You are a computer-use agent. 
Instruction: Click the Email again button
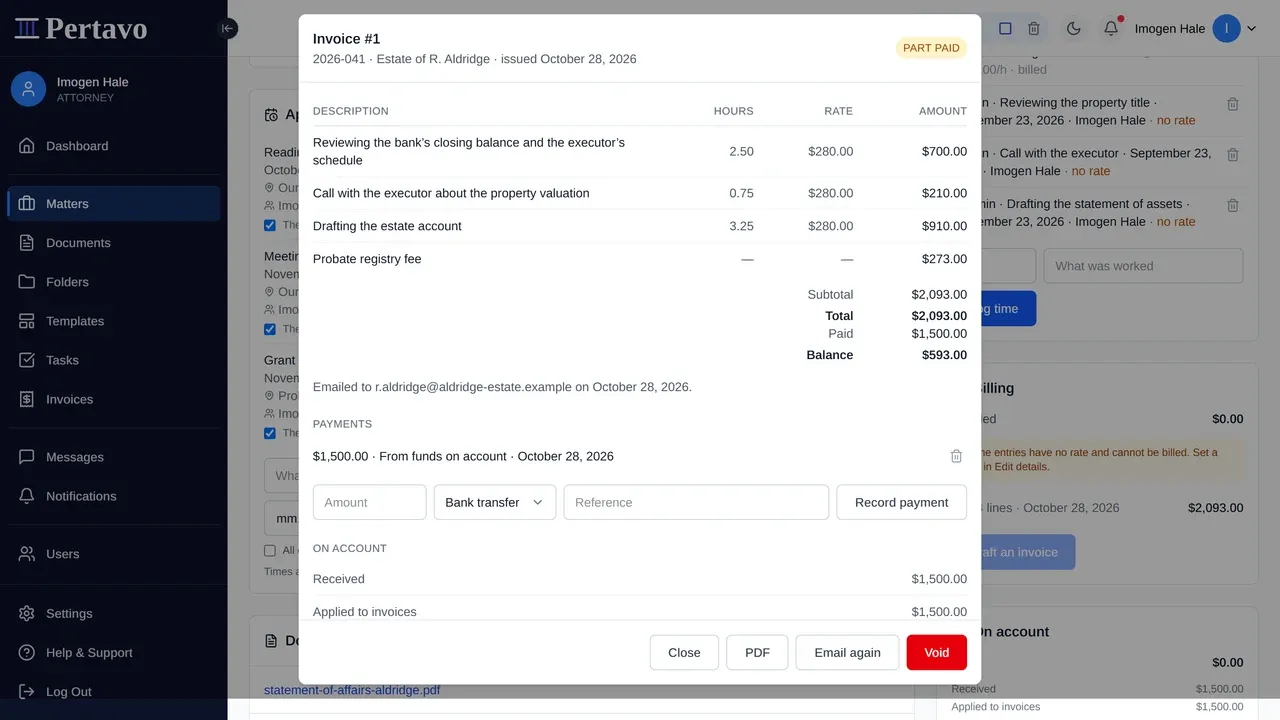pos(847,652)
